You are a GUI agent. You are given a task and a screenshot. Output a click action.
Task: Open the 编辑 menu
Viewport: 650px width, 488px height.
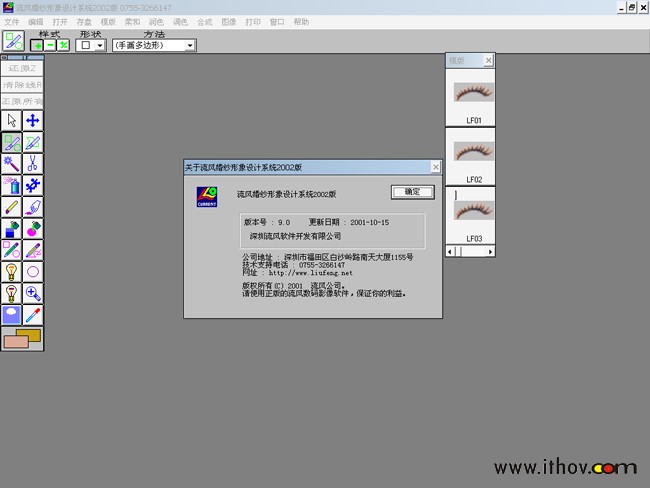point(36,22)
